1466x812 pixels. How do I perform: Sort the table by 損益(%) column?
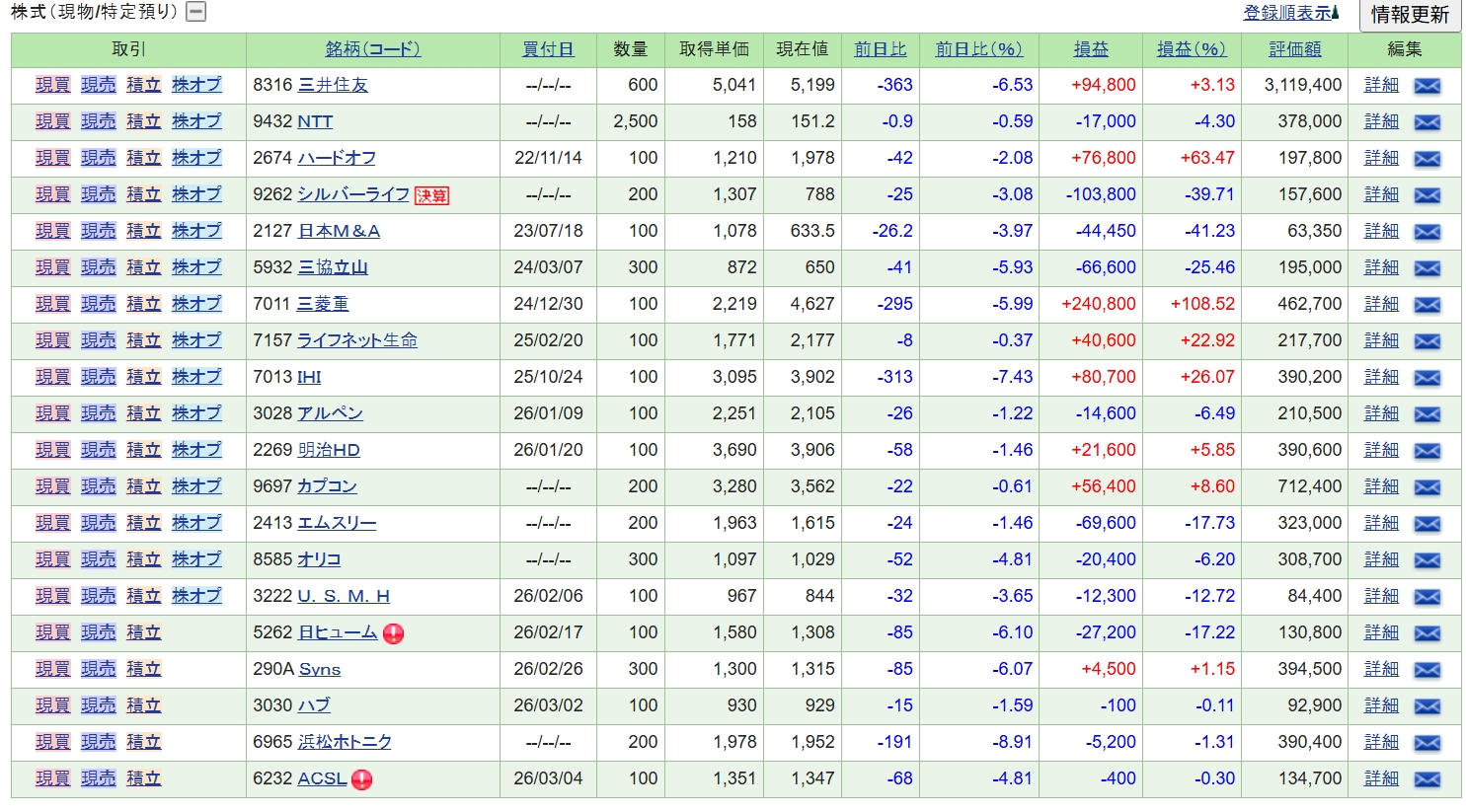tap(1191, 49)
